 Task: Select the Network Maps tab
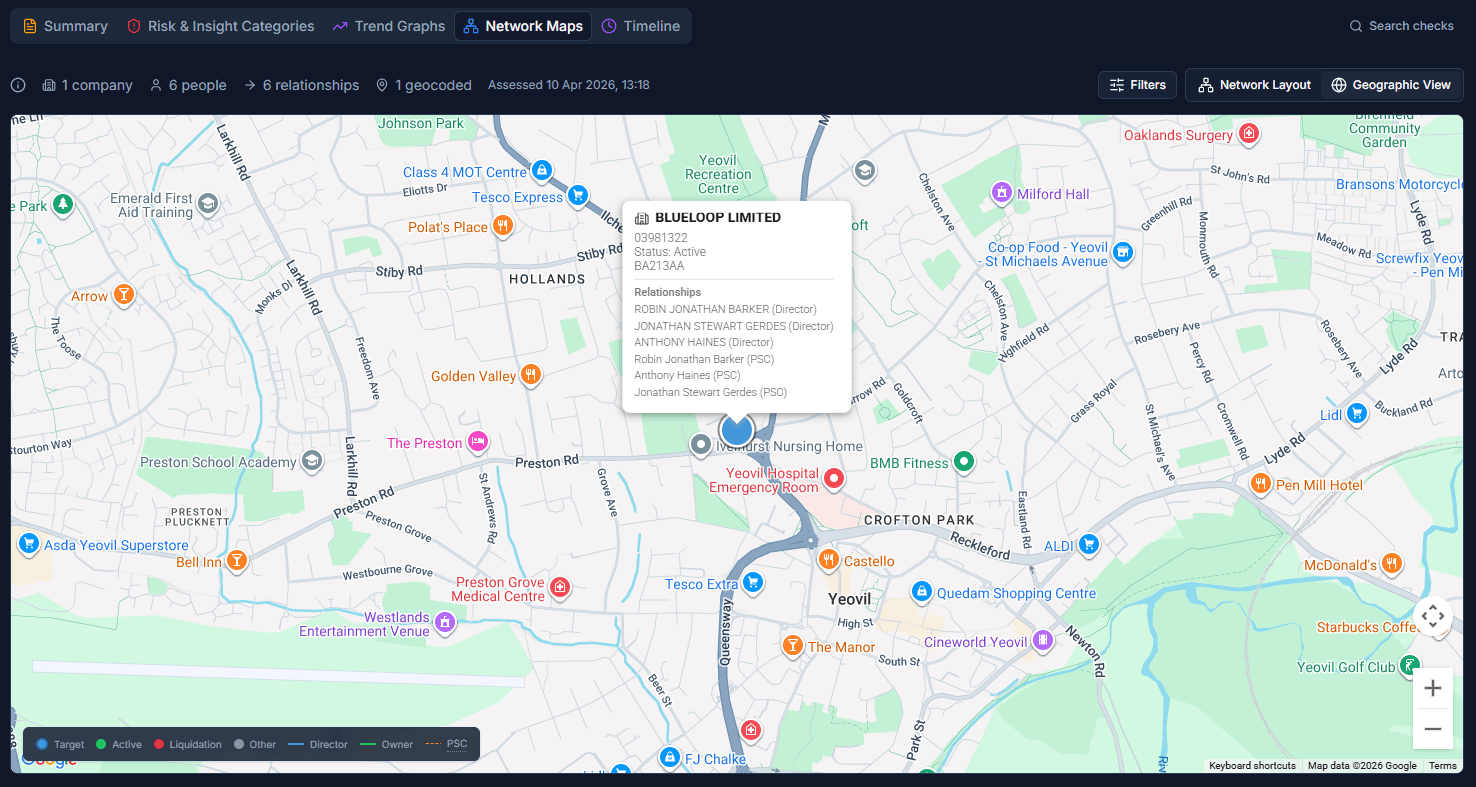pyautogui.click(x=523, y=26)
